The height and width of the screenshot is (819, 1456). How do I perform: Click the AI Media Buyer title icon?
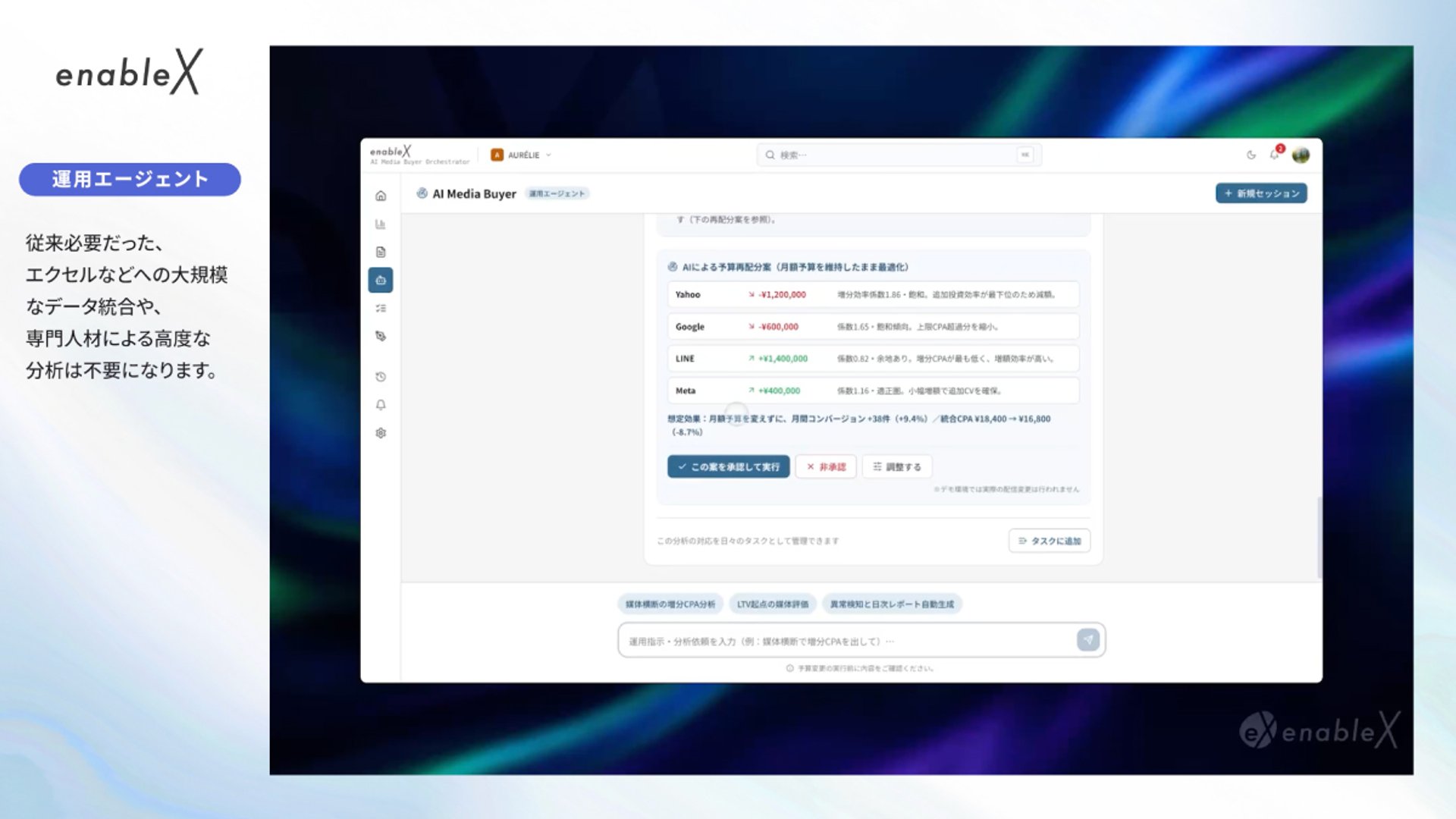coord(422,193)
